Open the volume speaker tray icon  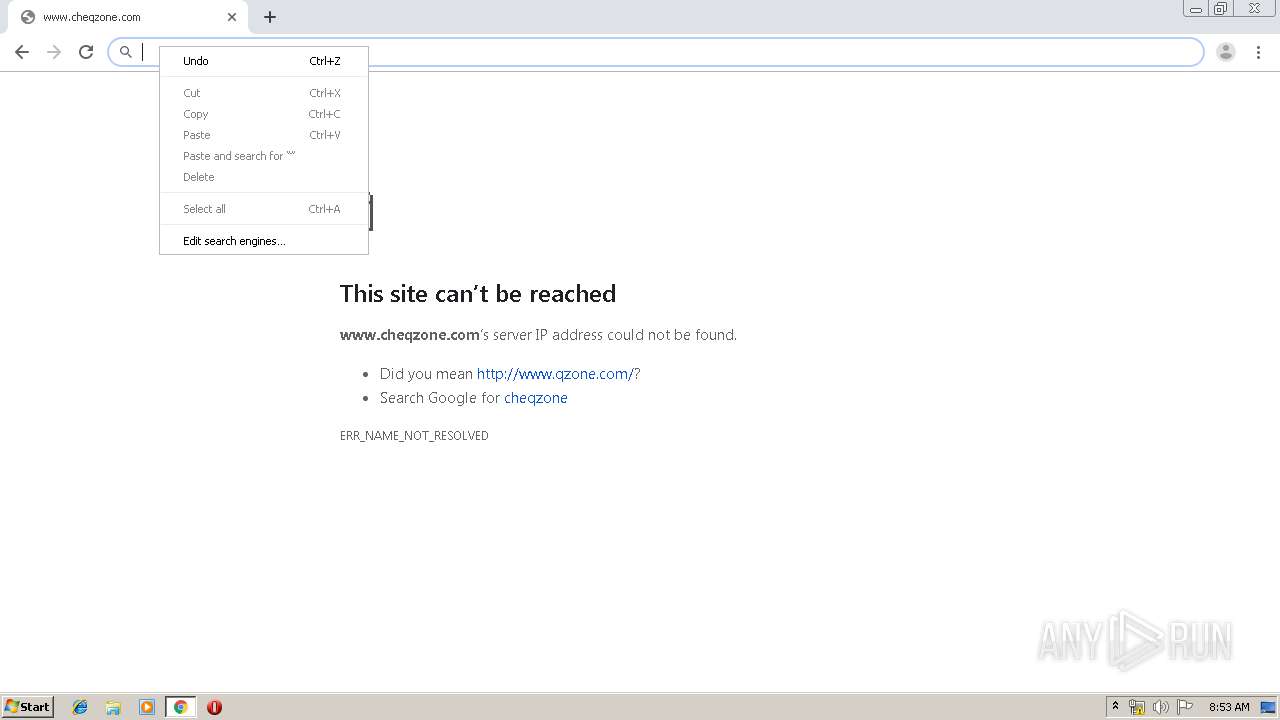click(x=1161, y=707)
